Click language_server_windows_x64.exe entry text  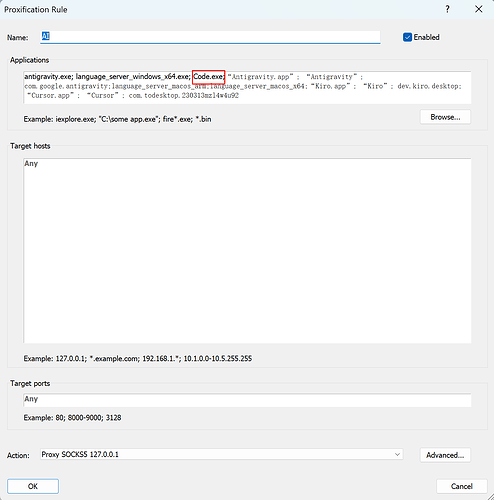133,77
